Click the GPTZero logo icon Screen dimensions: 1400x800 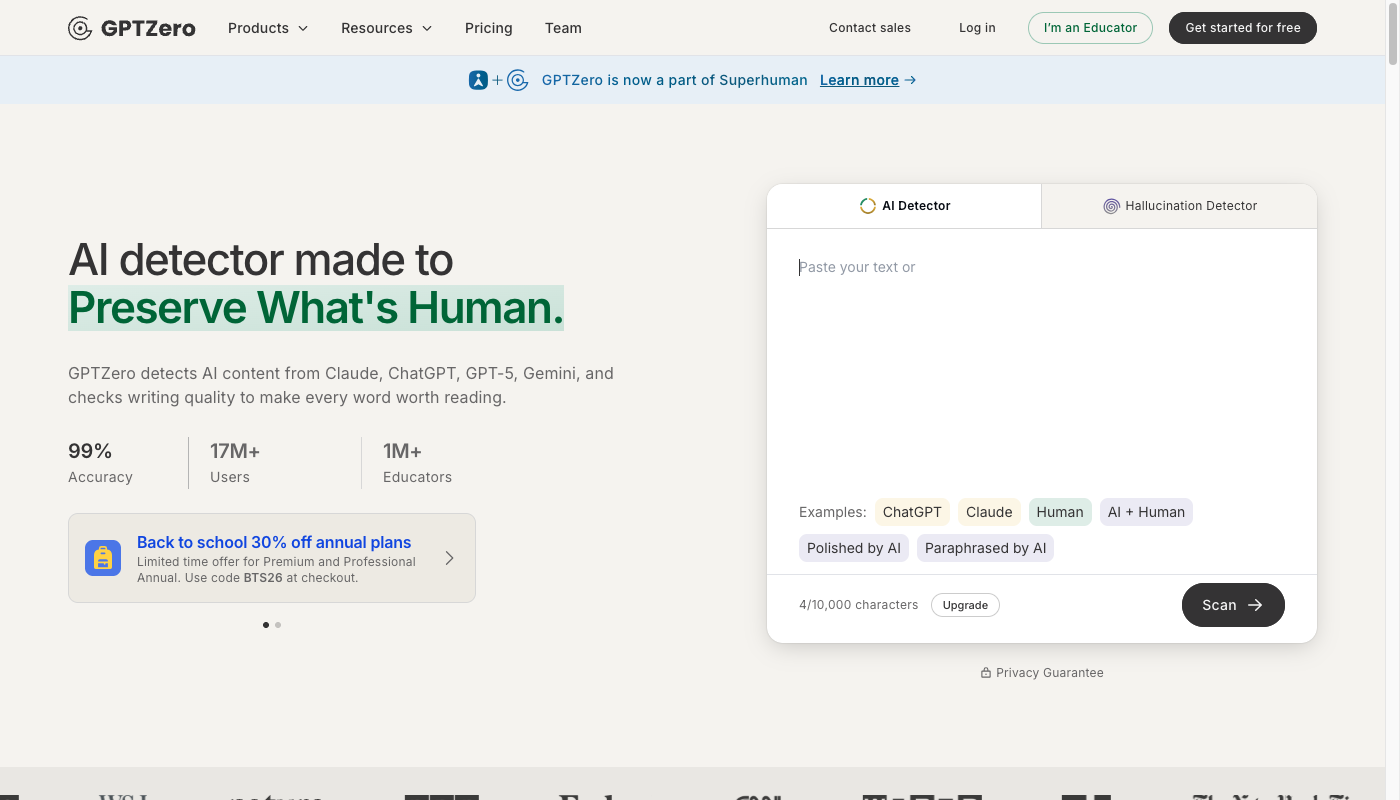tap(80, 28)
